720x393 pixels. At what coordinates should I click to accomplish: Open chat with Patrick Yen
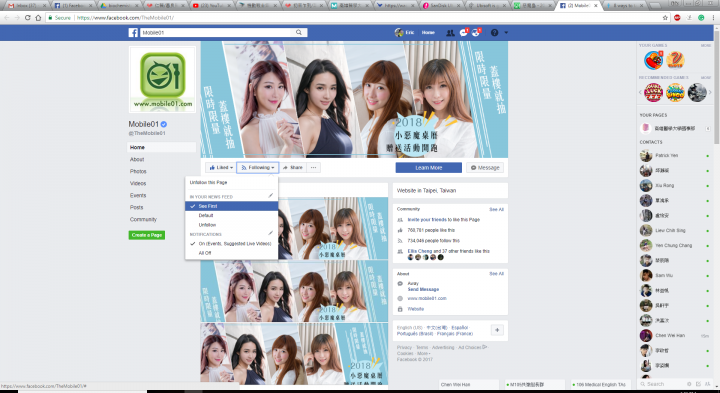tap(675, 156)
